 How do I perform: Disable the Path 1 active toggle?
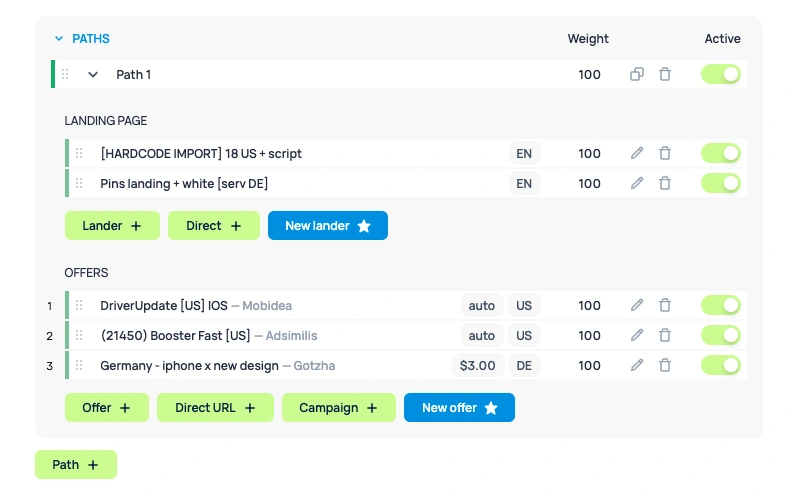click(x=721, y=74)
